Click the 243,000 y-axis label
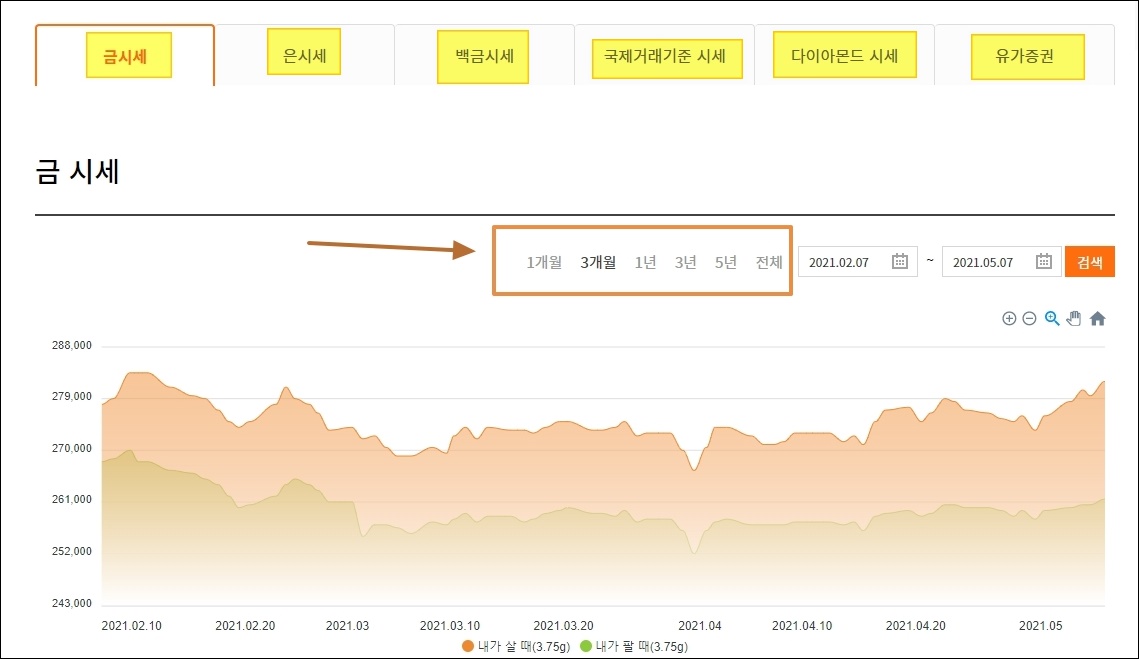This screenshot has height=659, width=1139. point(72,603)
